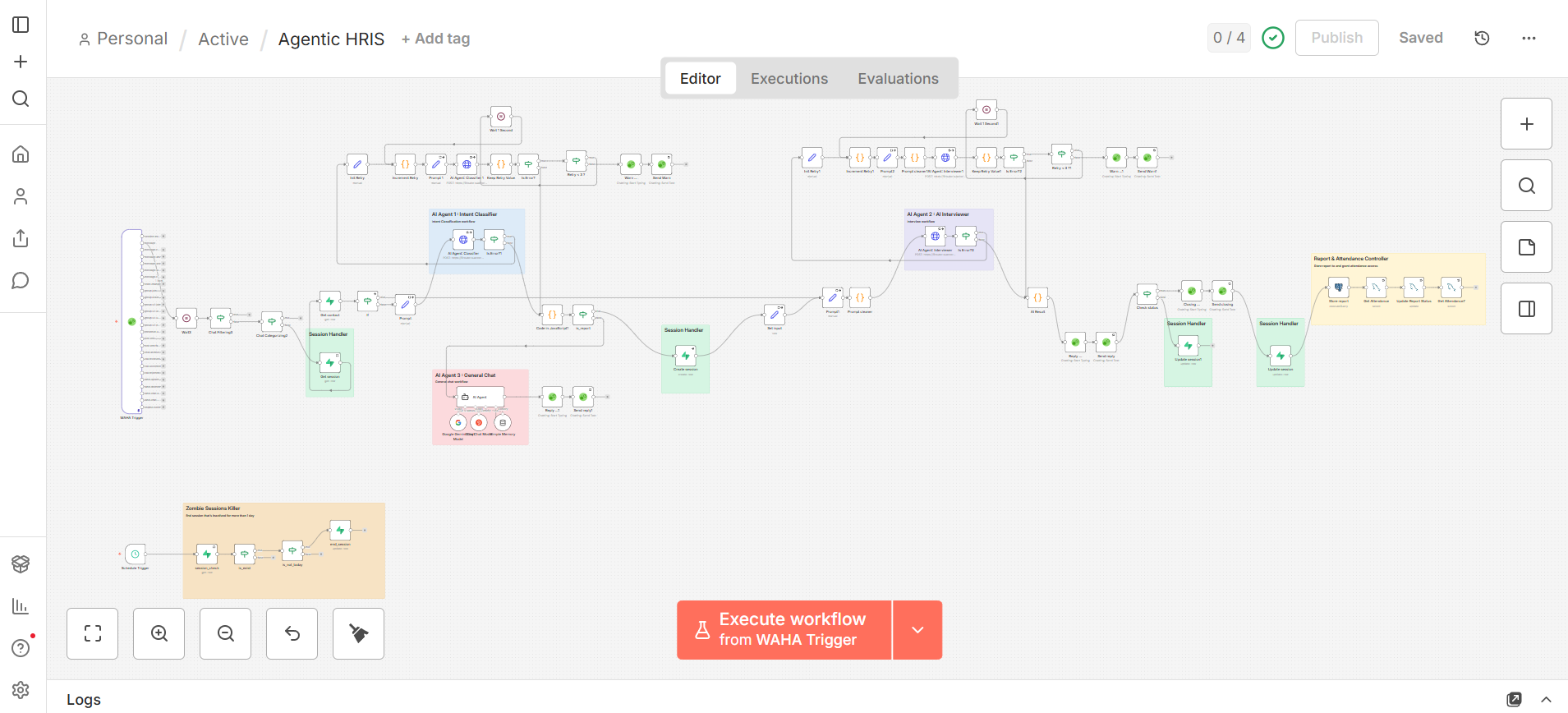The height and width of the screenshot is (713, 1568).
Task: Select the Schedule Trigger node
Action: (x=135, y=554)
